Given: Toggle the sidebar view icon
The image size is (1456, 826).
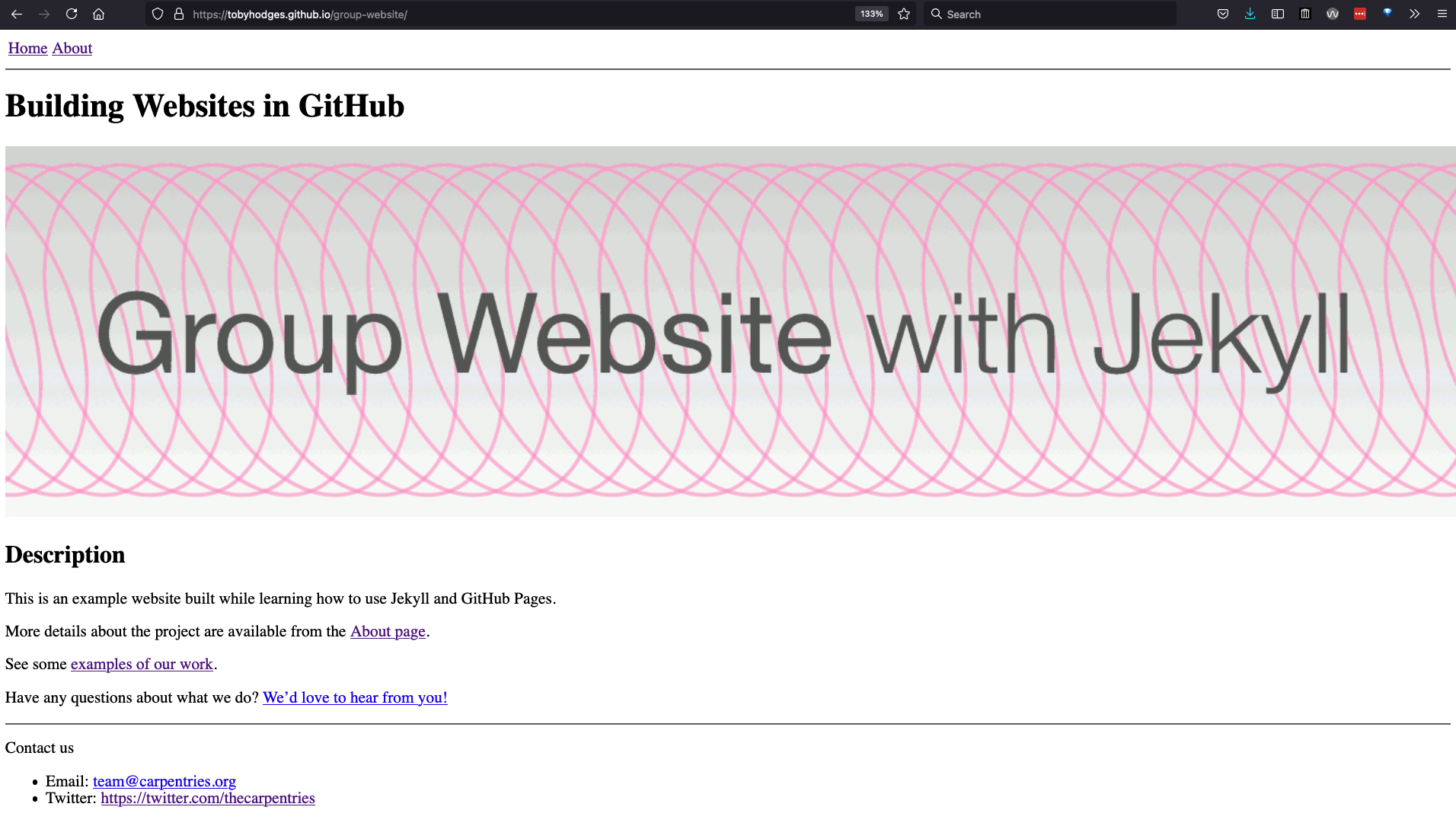Looking at the screenshot, I should point(1278,14).
